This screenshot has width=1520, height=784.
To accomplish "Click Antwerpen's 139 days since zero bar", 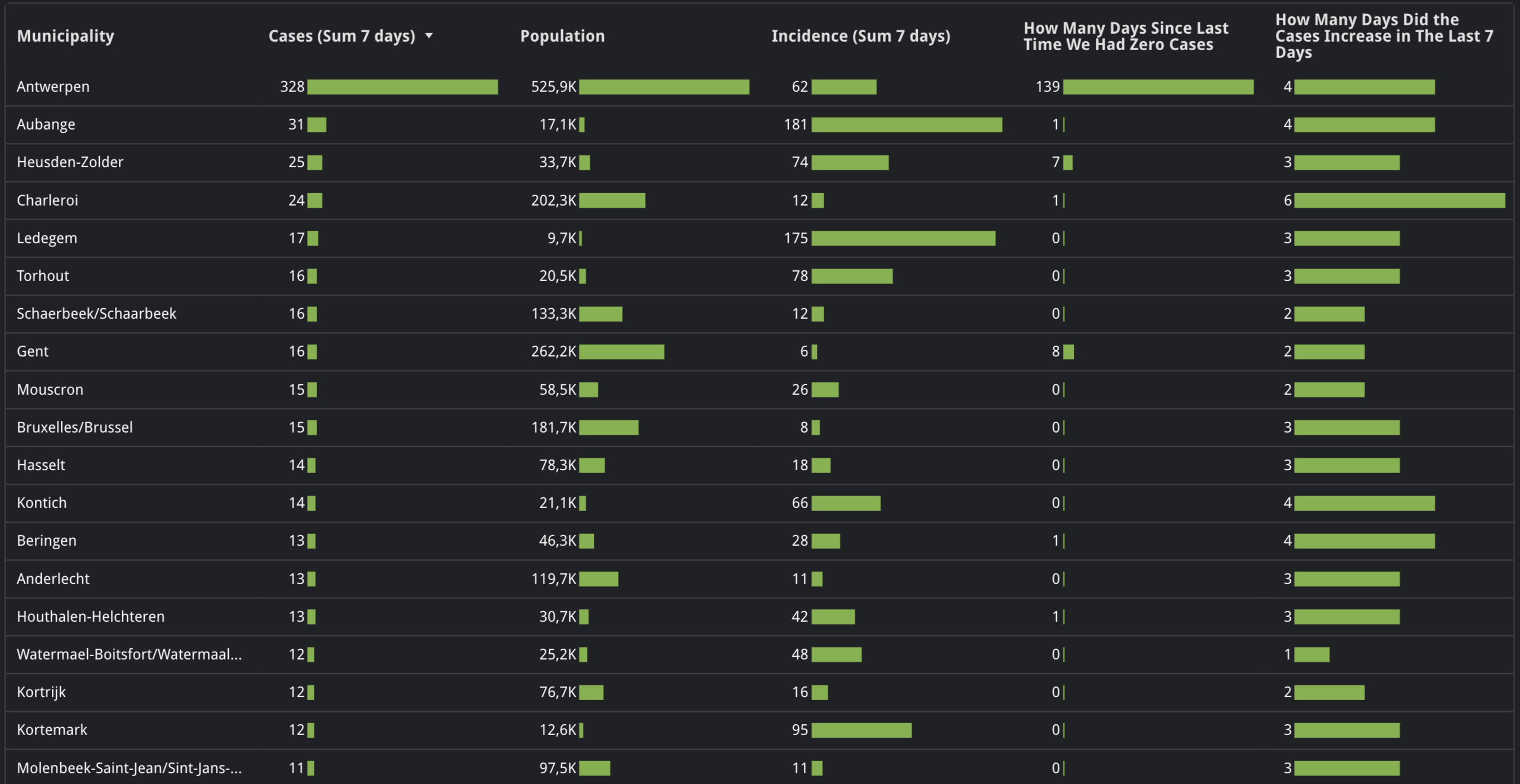I will [x=1158, y=87].
